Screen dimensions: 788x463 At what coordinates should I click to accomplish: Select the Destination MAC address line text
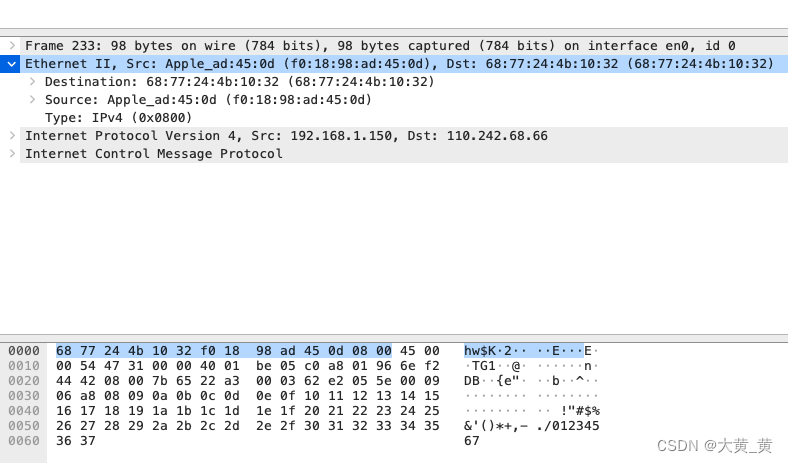240,81
